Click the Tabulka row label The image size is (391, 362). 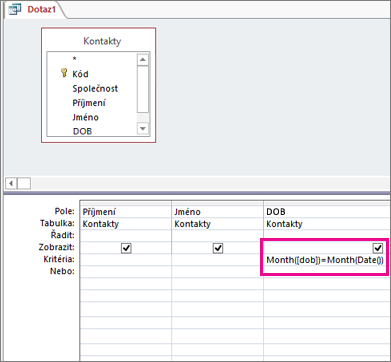[x=57, y=223]
